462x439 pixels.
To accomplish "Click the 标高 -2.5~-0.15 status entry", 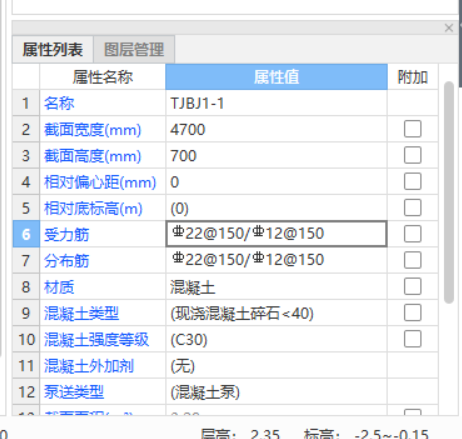I will coord(366,434).
